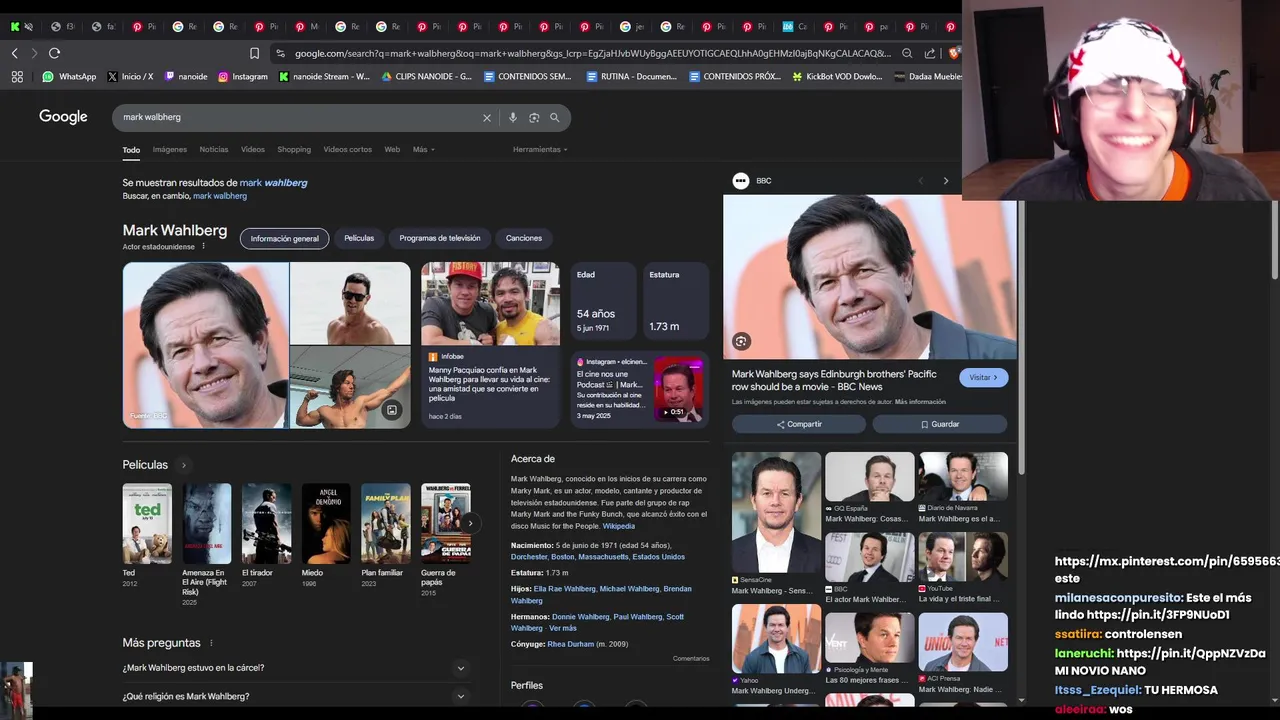Select the Canciones chip
This screenshot has width=1280, height=720.
coord(524,238)
